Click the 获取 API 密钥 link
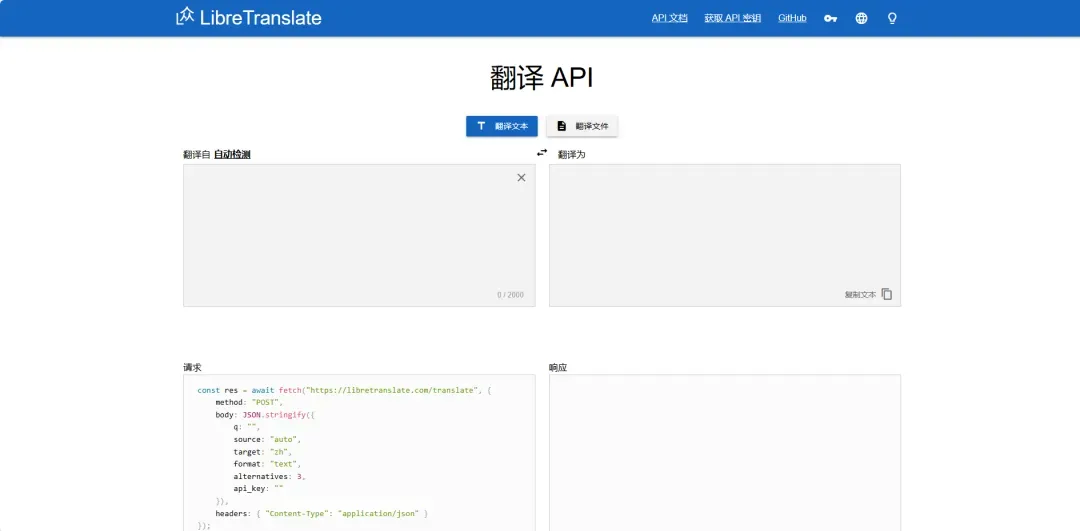This screenshot has height=531, width=1080. point(732,18)
